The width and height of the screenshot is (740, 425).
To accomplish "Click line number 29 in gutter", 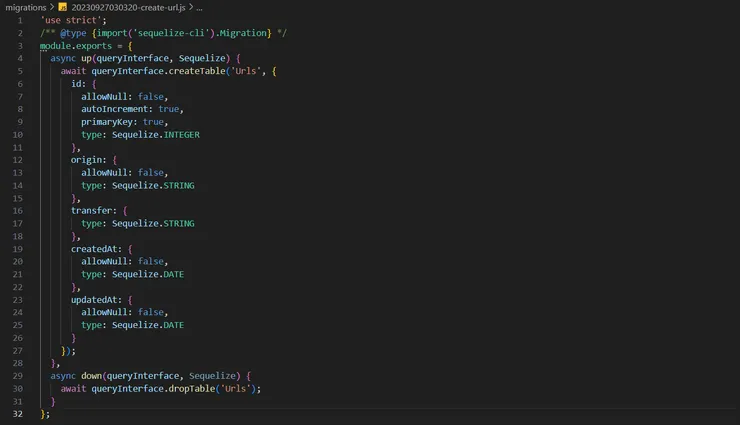I will coord(17,376).
